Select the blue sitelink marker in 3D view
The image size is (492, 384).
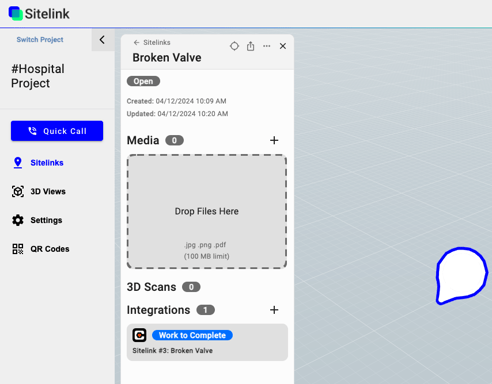[462, 275]
